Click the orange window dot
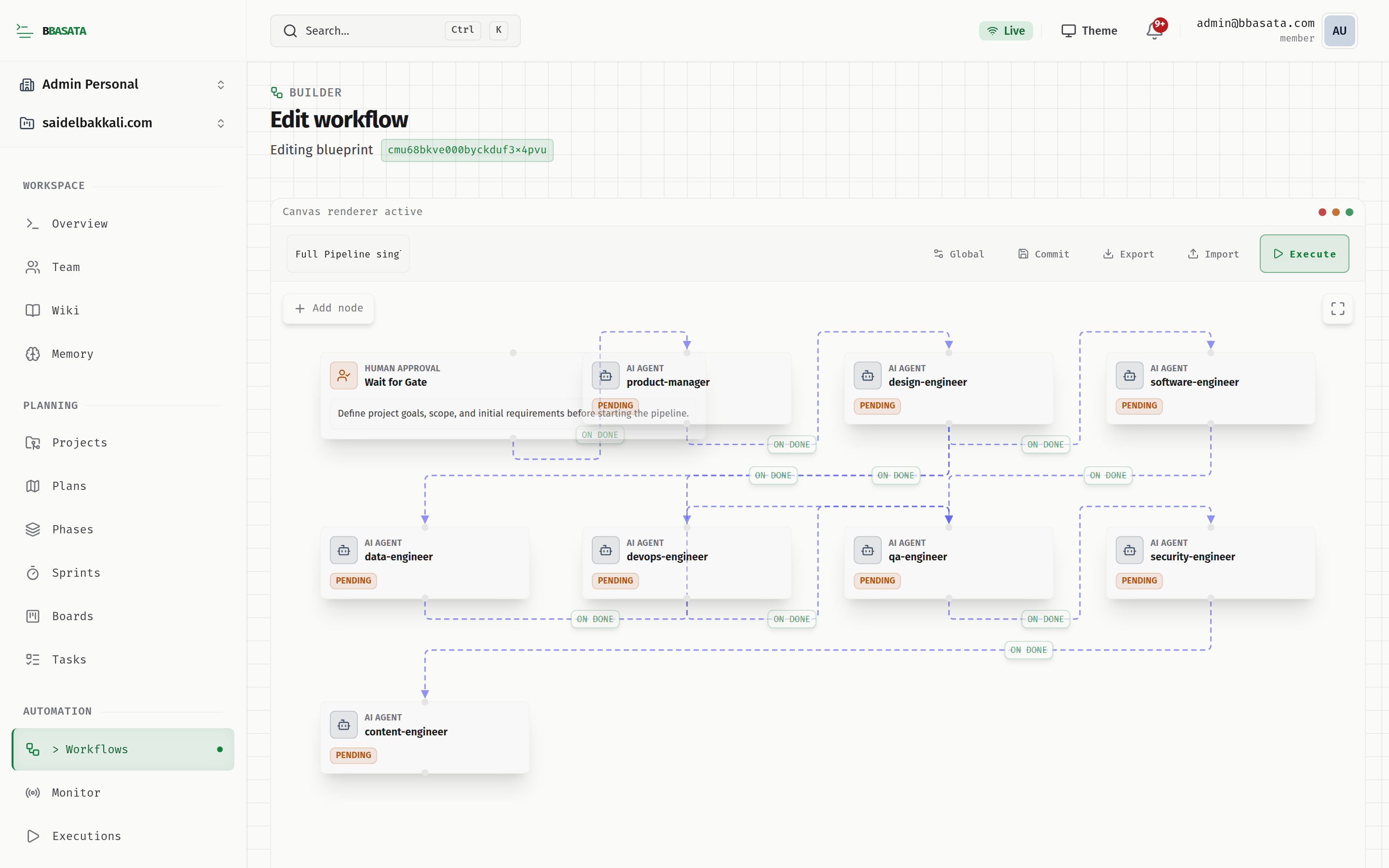 point(1335,212)
